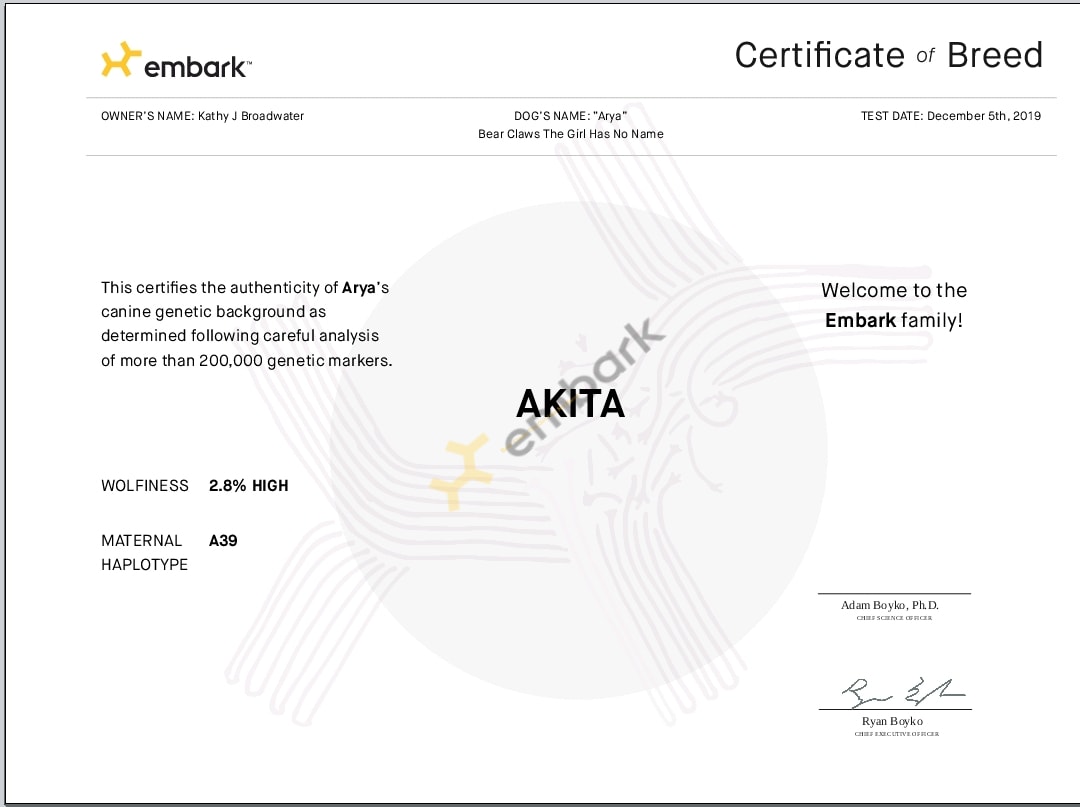
Task: Click the dog's name line reading "Arya"
Action: click(x=570, y=116)
